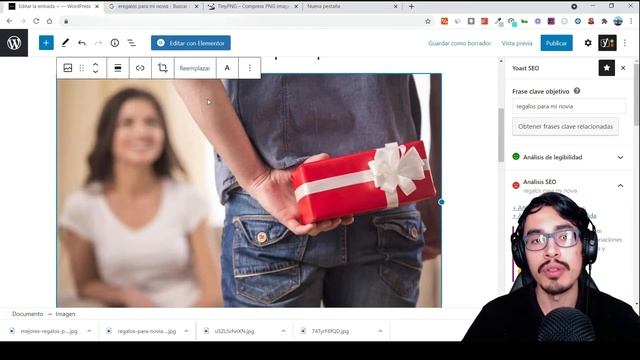Undo the last editor change
Screen dimensions: 640x360
click(x=82, y=43)
